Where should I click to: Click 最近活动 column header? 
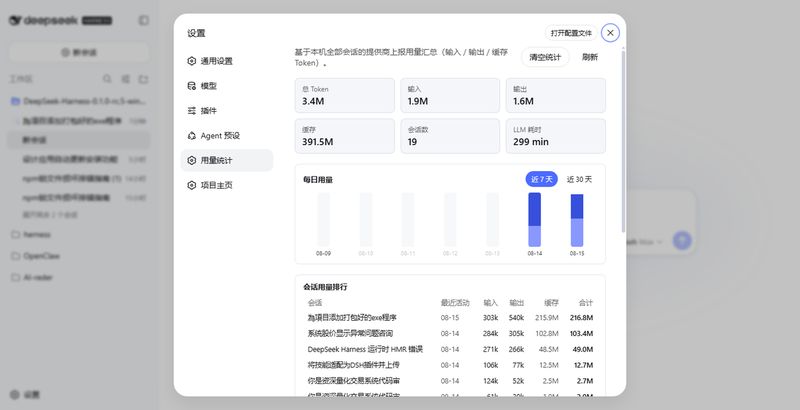[x=455, y=303]
